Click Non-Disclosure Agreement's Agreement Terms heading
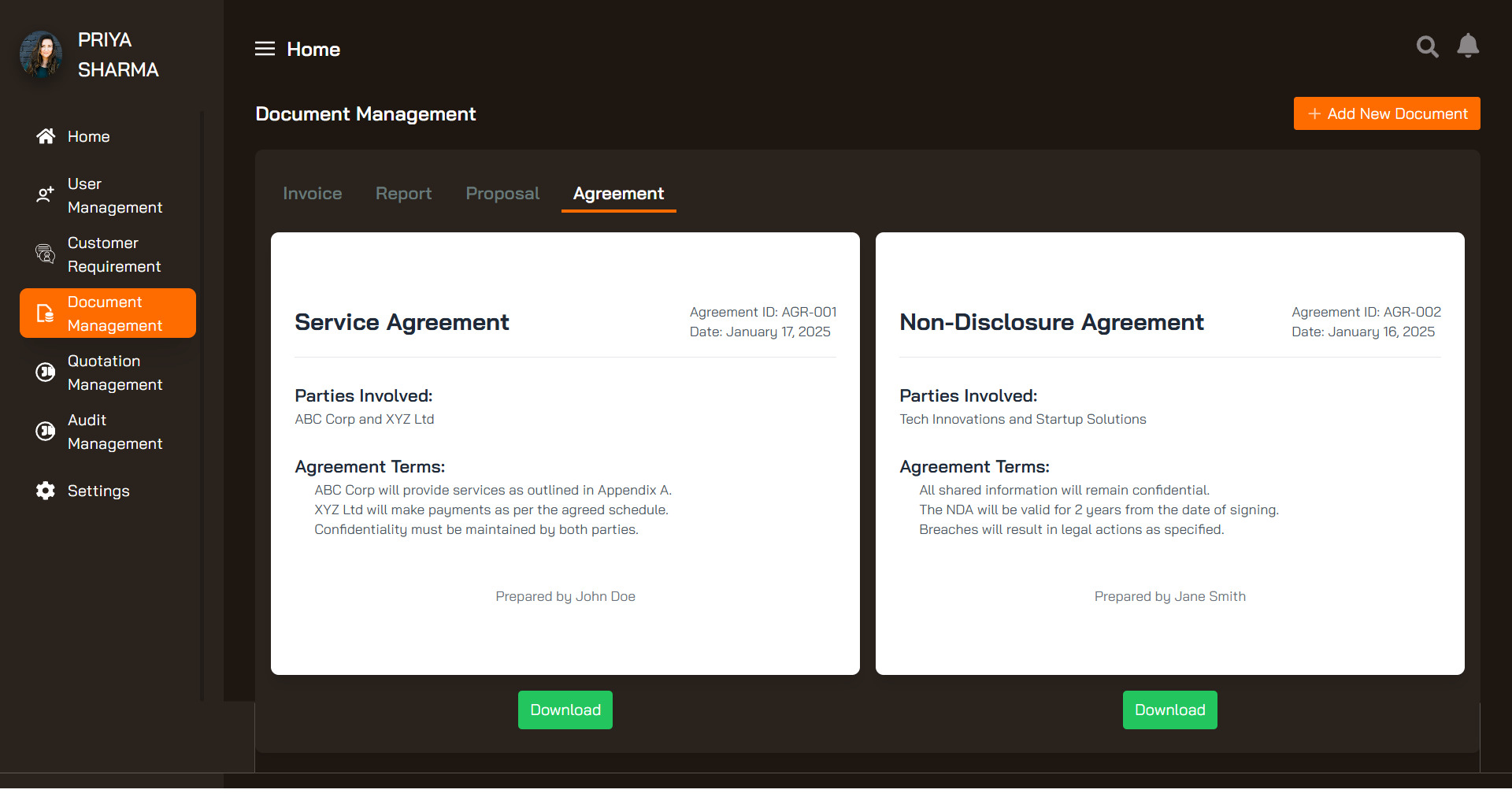 (x=974, y=466)
